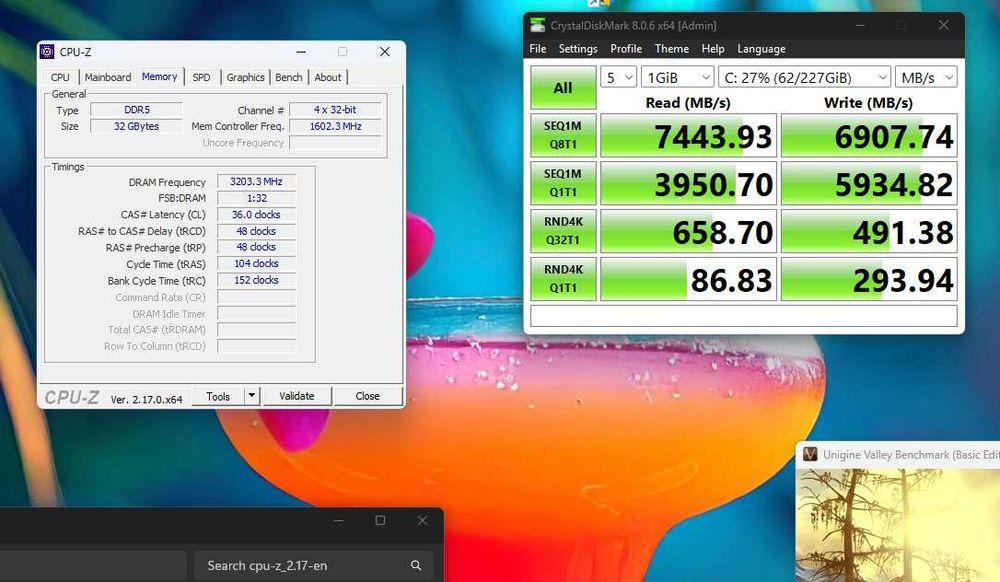
Task: Click the Search cpu-z_2.17-en field
Action: click(x=313, y=565)
